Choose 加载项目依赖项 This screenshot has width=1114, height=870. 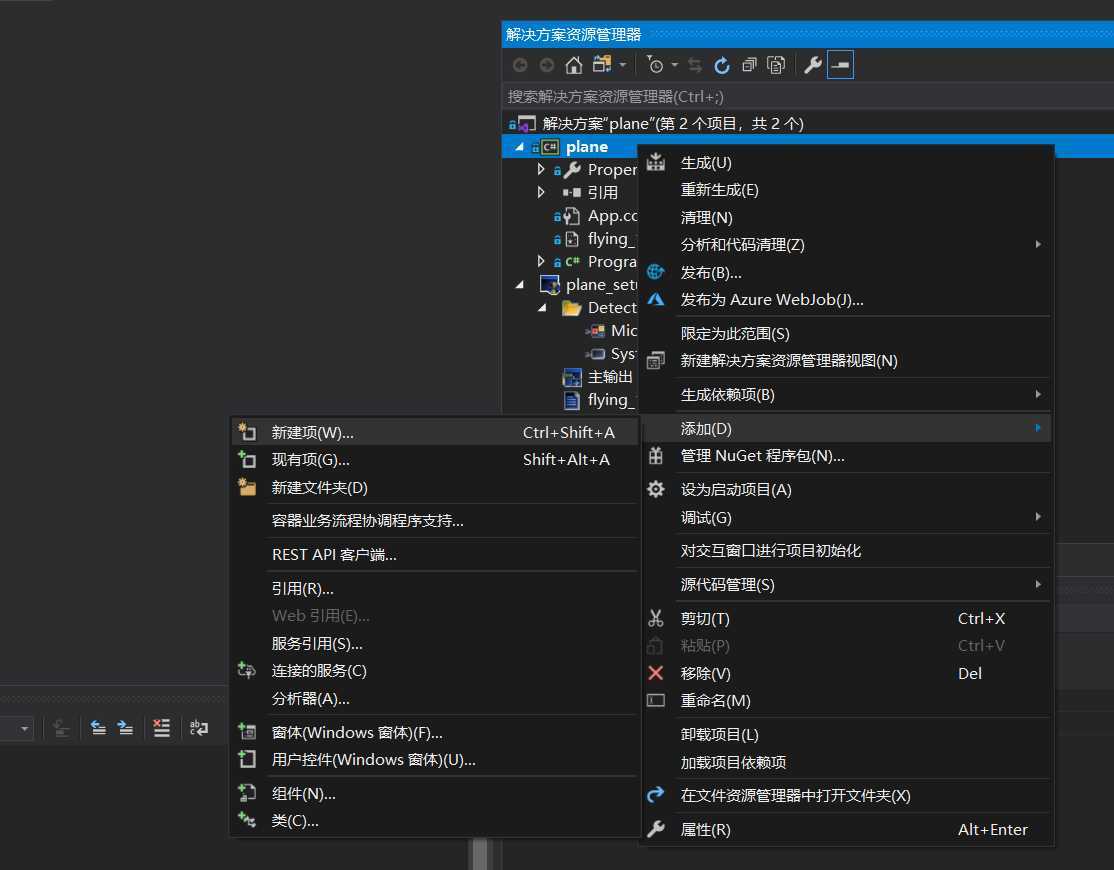[846, 763]
